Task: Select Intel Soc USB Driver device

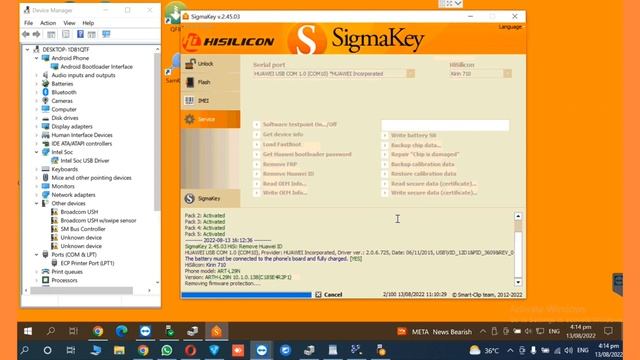Action: [84, 161]
